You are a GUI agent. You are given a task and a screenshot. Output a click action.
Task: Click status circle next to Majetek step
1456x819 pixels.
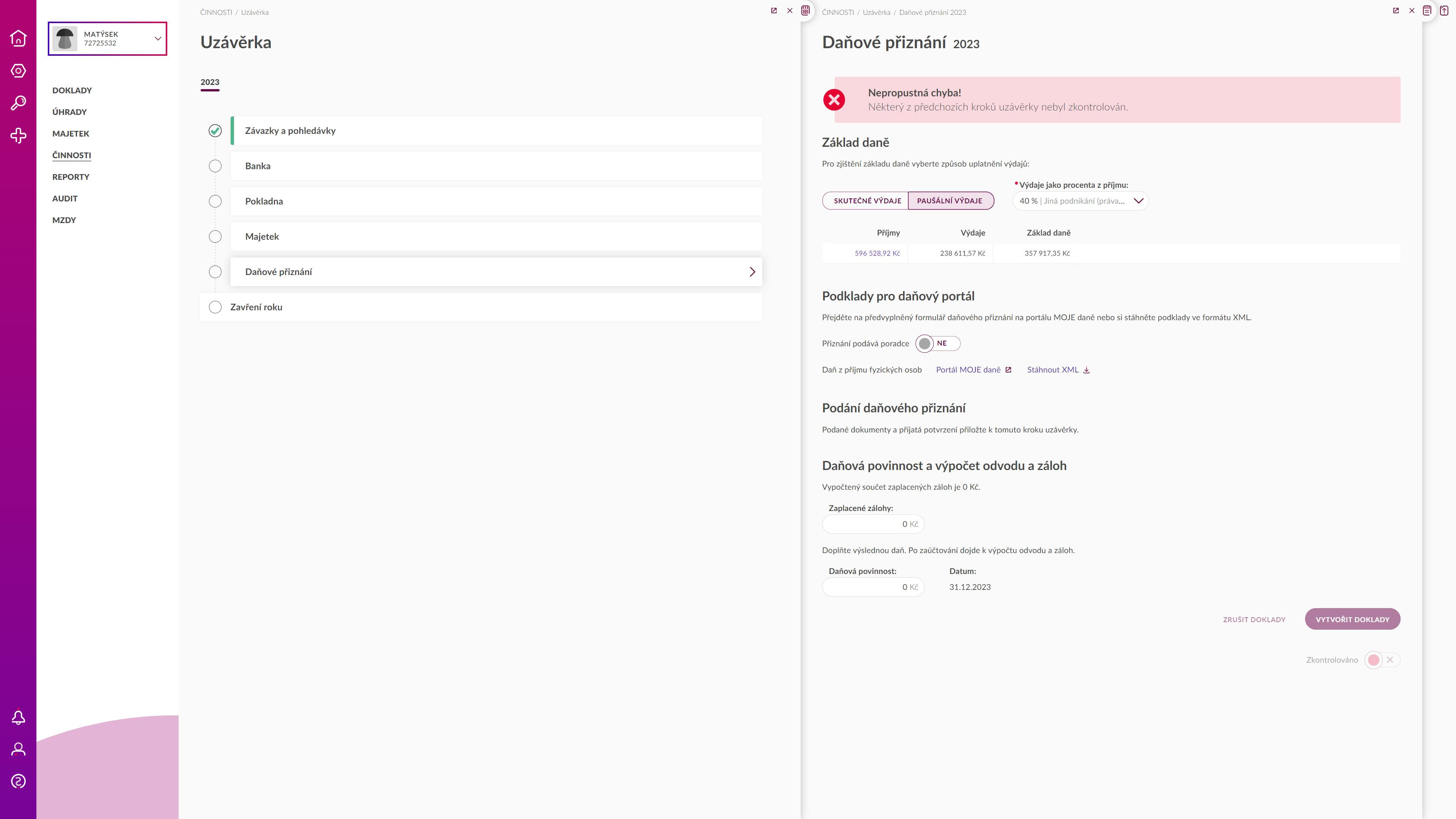pos(215,237)
